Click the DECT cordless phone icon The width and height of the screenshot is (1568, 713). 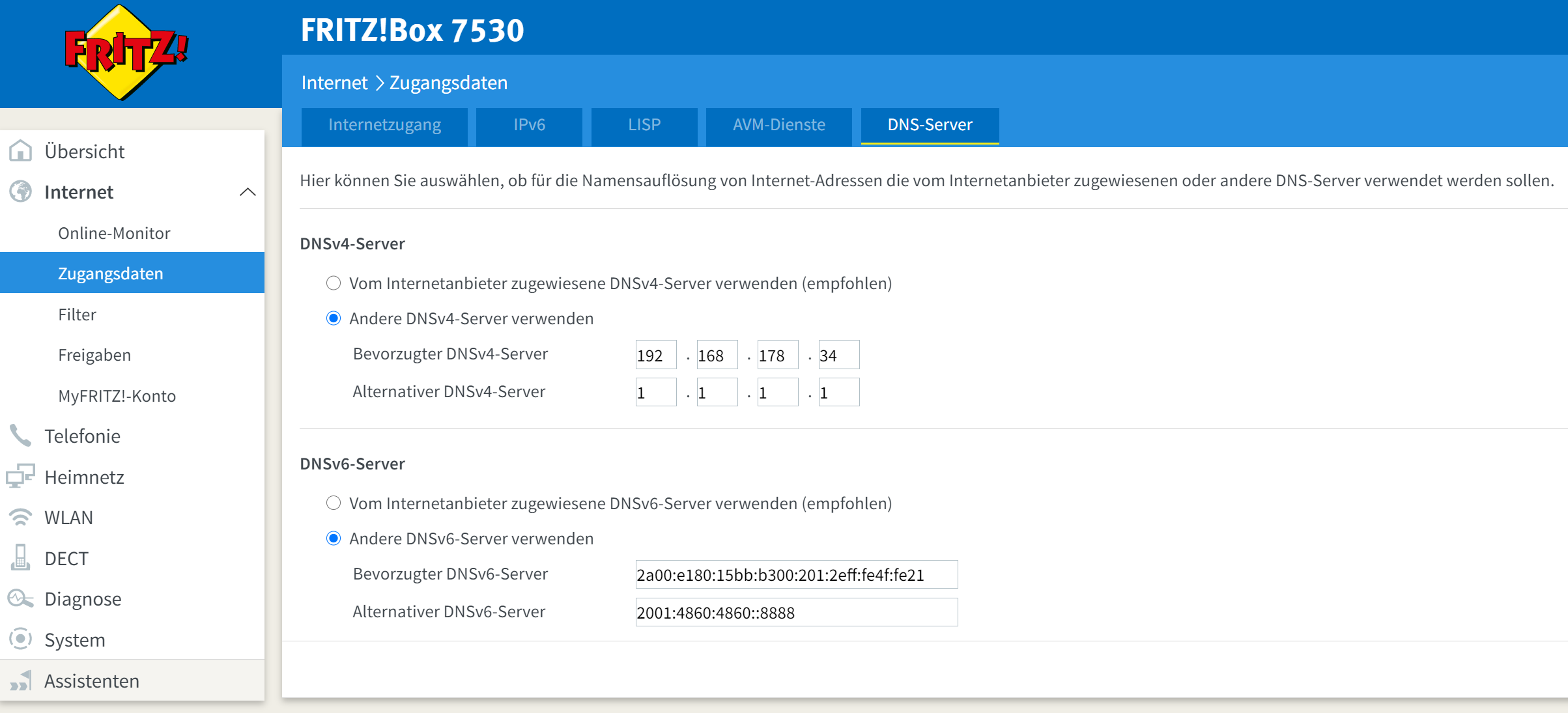point(21,557)
